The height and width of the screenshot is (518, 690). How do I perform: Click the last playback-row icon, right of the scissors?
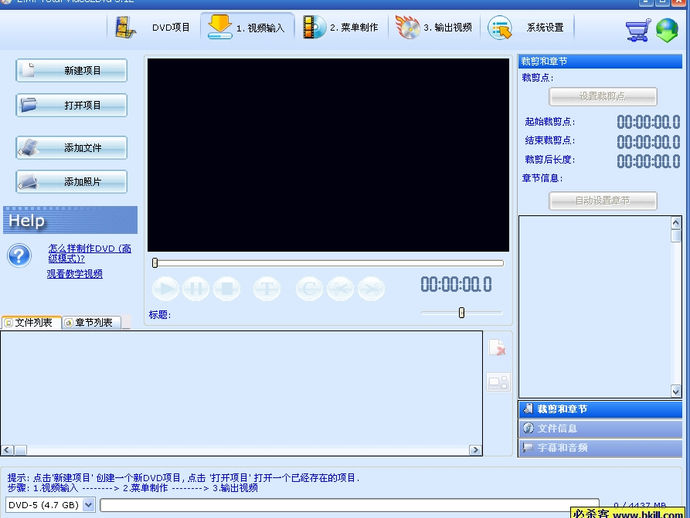tap(371, 289)
